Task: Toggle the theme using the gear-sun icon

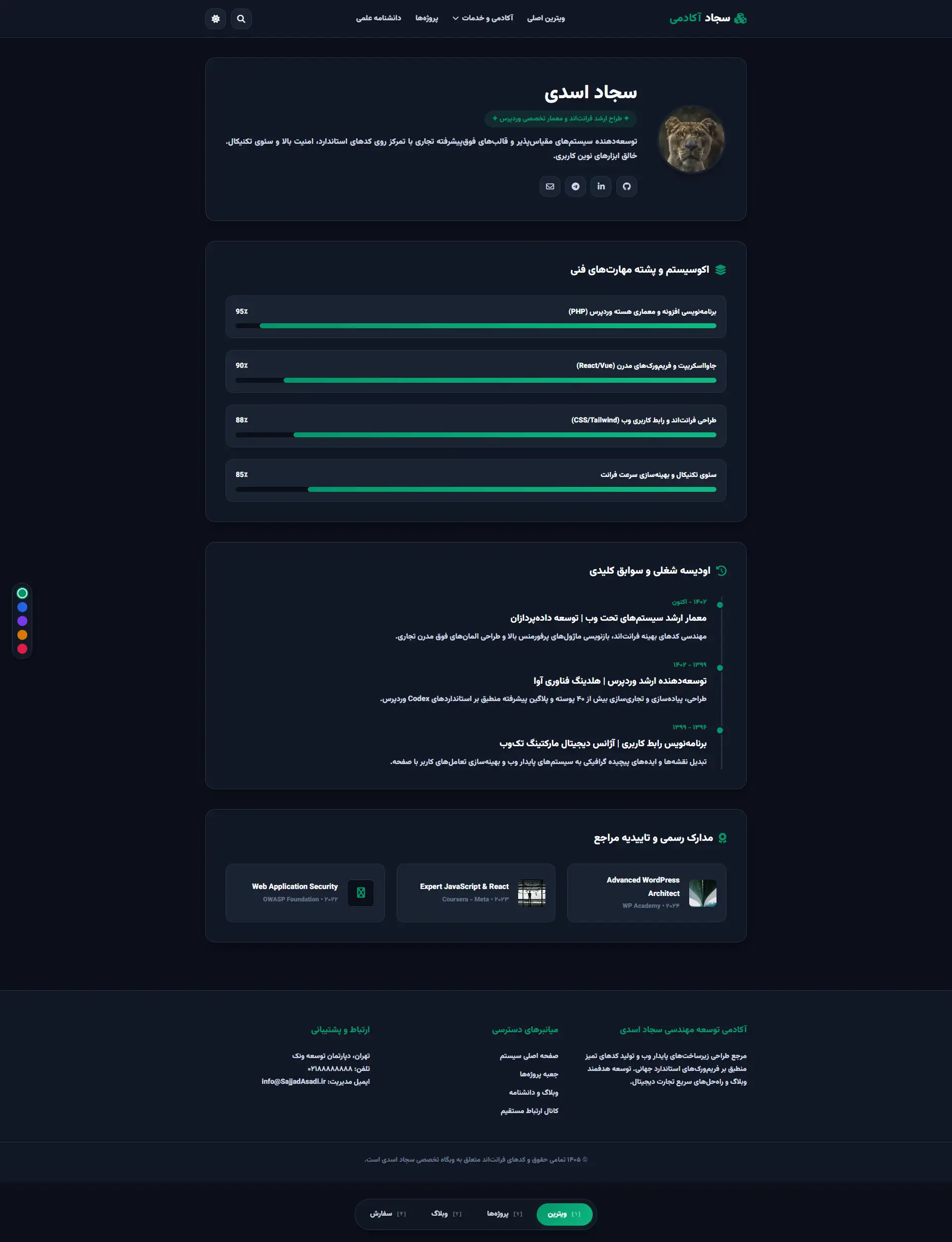Action: click(215, 19)
